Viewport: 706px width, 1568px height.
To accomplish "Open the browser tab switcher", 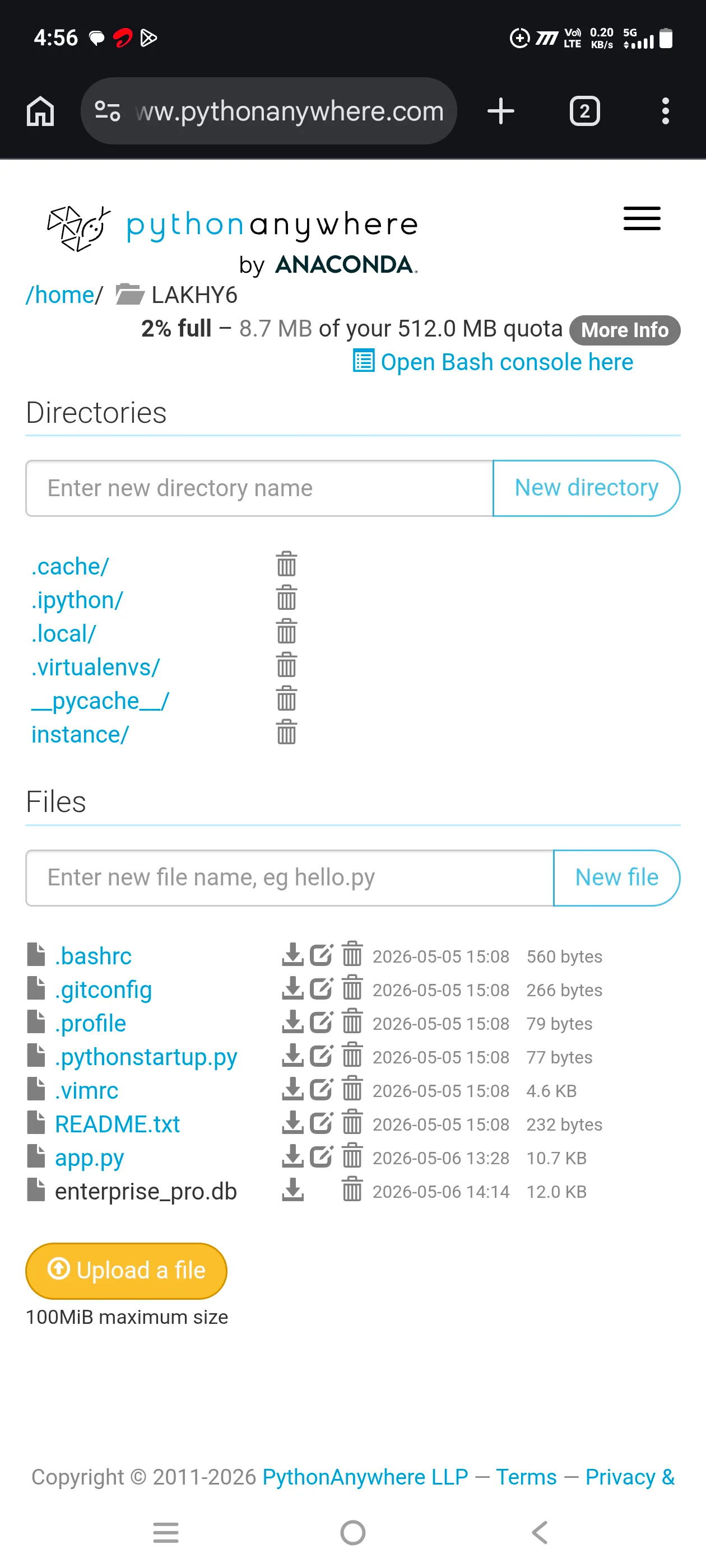I will point(585,111).
